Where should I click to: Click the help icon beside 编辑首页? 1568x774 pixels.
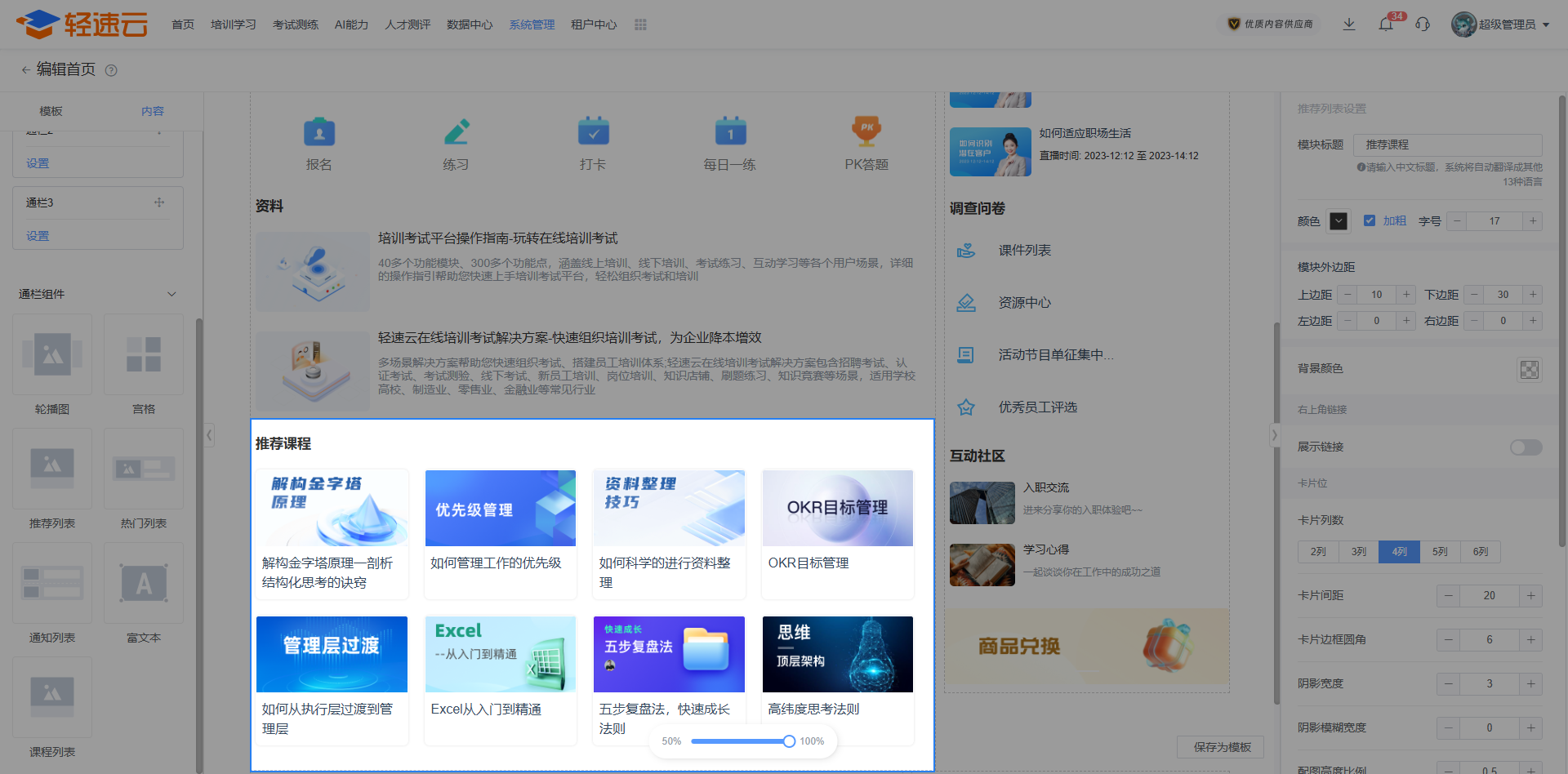click(112, 70)
